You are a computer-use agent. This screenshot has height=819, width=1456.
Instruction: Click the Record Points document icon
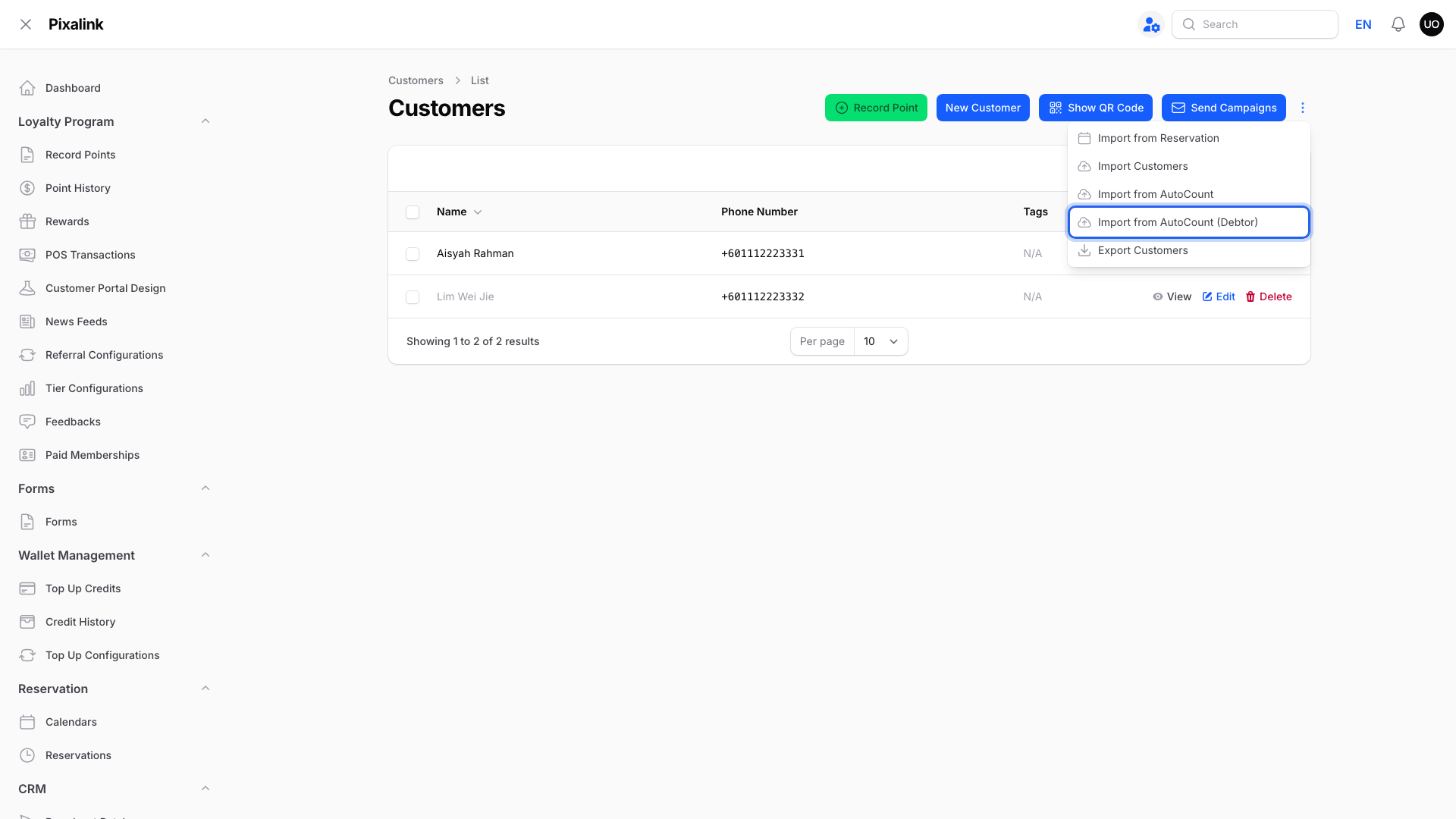point(27,155)
